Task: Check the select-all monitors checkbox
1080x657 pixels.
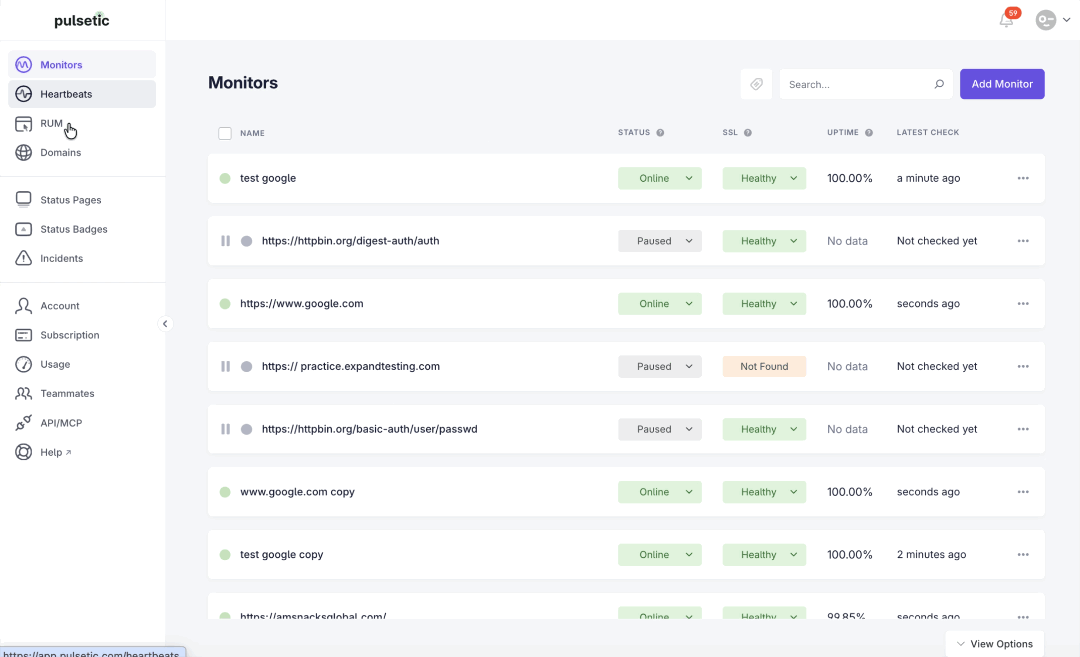Action: [225, 133]
